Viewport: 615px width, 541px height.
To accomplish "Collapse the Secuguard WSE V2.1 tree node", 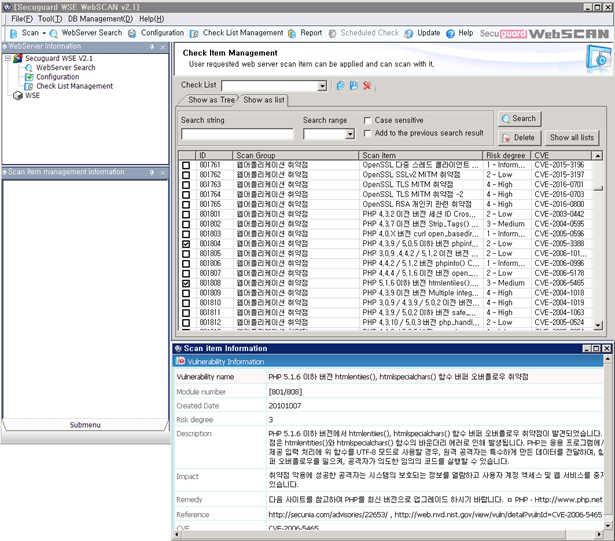I will [x=7, y=58].
